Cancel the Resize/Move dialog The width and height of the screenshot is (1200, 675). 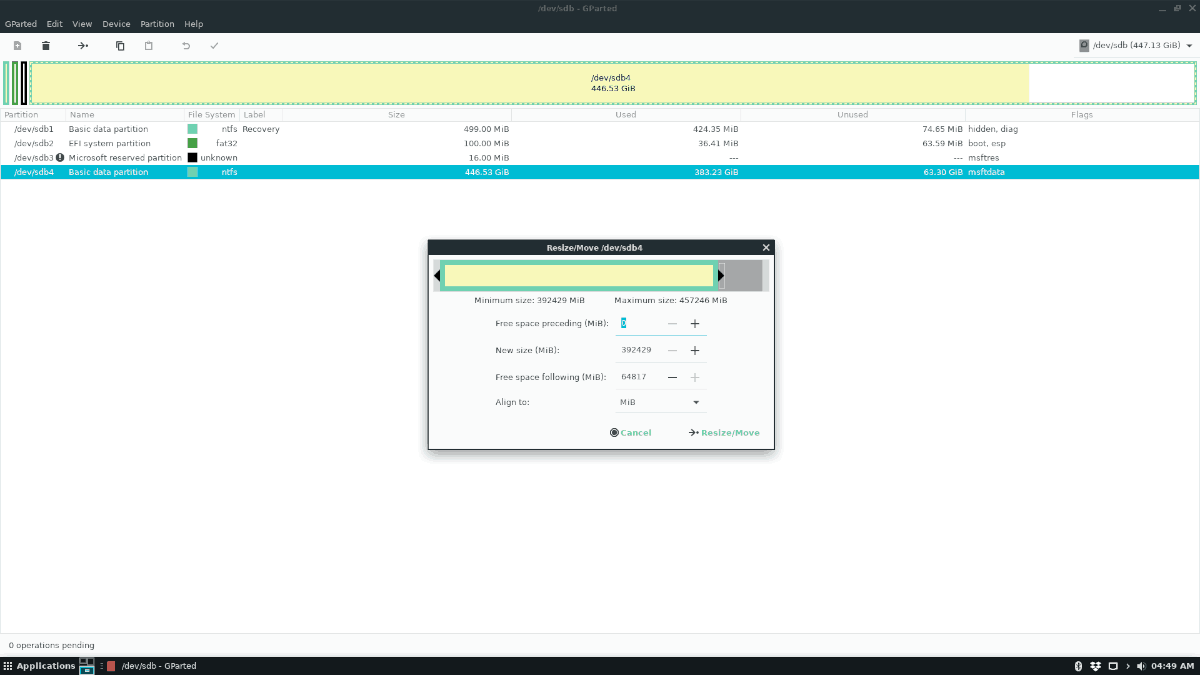[x=630, y=433]
